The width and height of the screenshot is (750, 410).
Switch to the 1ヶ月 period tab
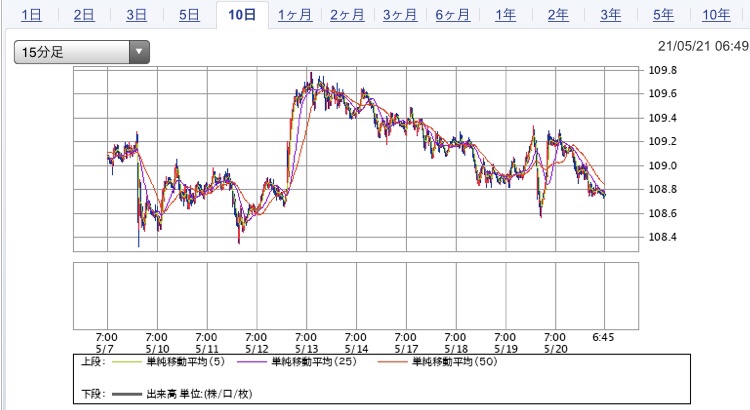coord(295,14)
